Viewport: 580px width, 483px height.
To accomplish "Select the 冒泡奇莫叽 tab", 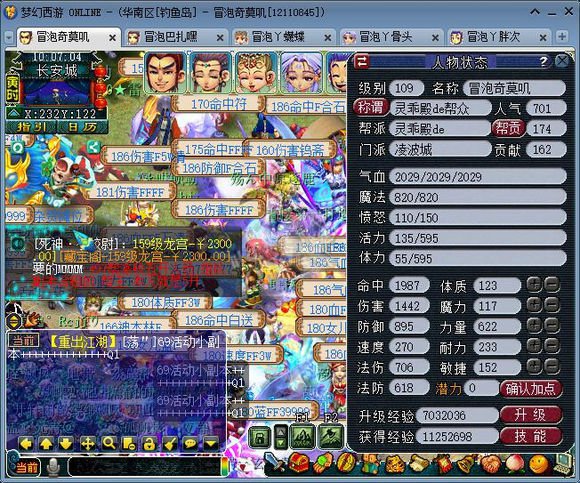I will (x=68, y=37).
